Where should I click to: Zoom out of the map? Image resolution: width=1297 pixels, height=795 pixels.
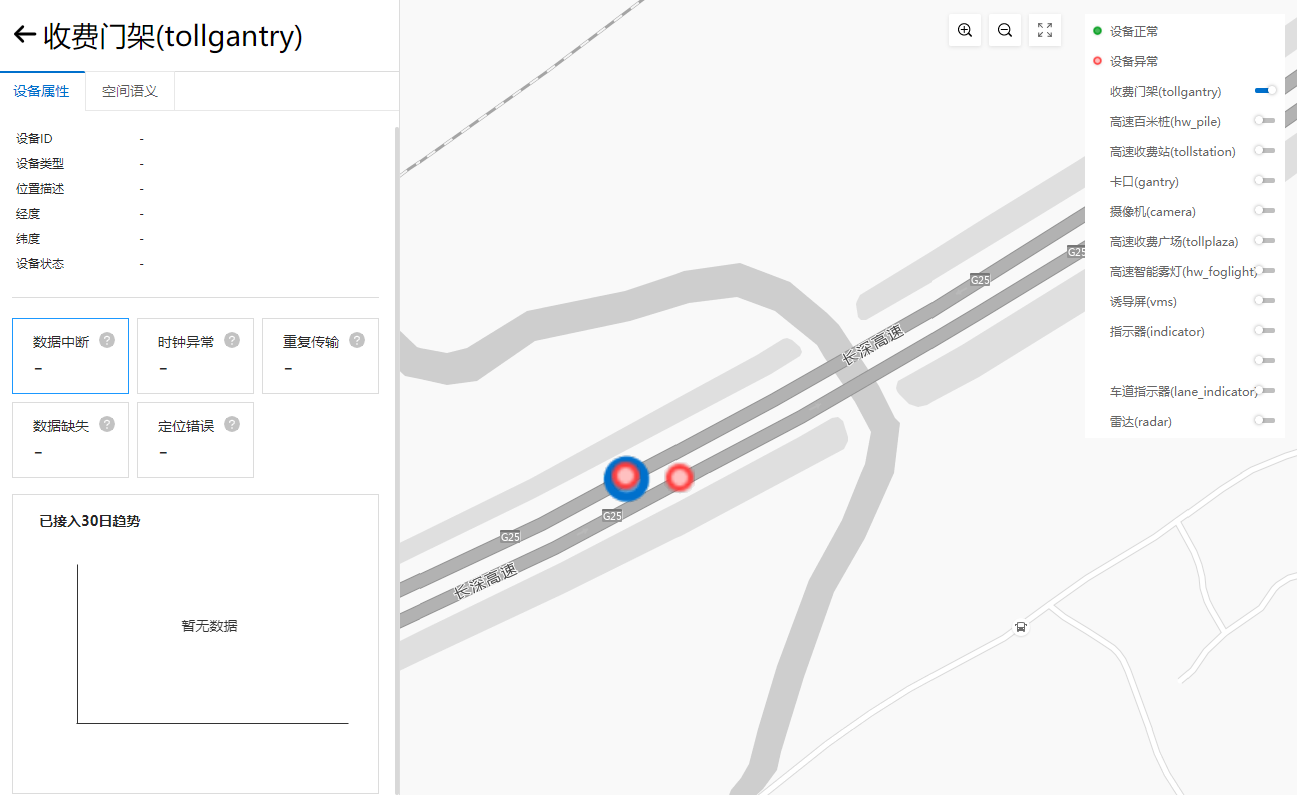coord(1005,30)
